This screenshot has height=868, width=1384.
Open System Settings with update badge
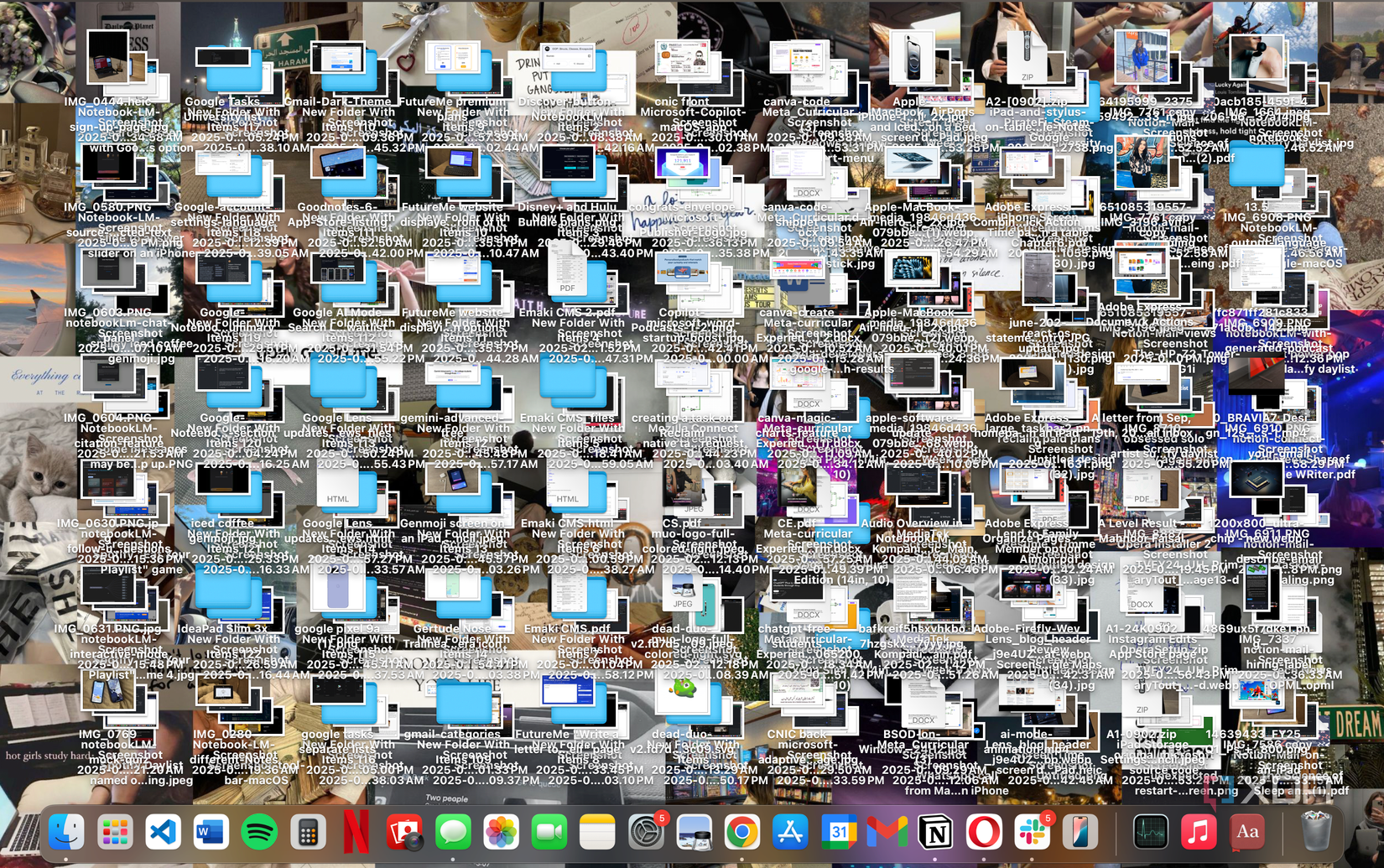pyautogui.click(x=646, y=832)
